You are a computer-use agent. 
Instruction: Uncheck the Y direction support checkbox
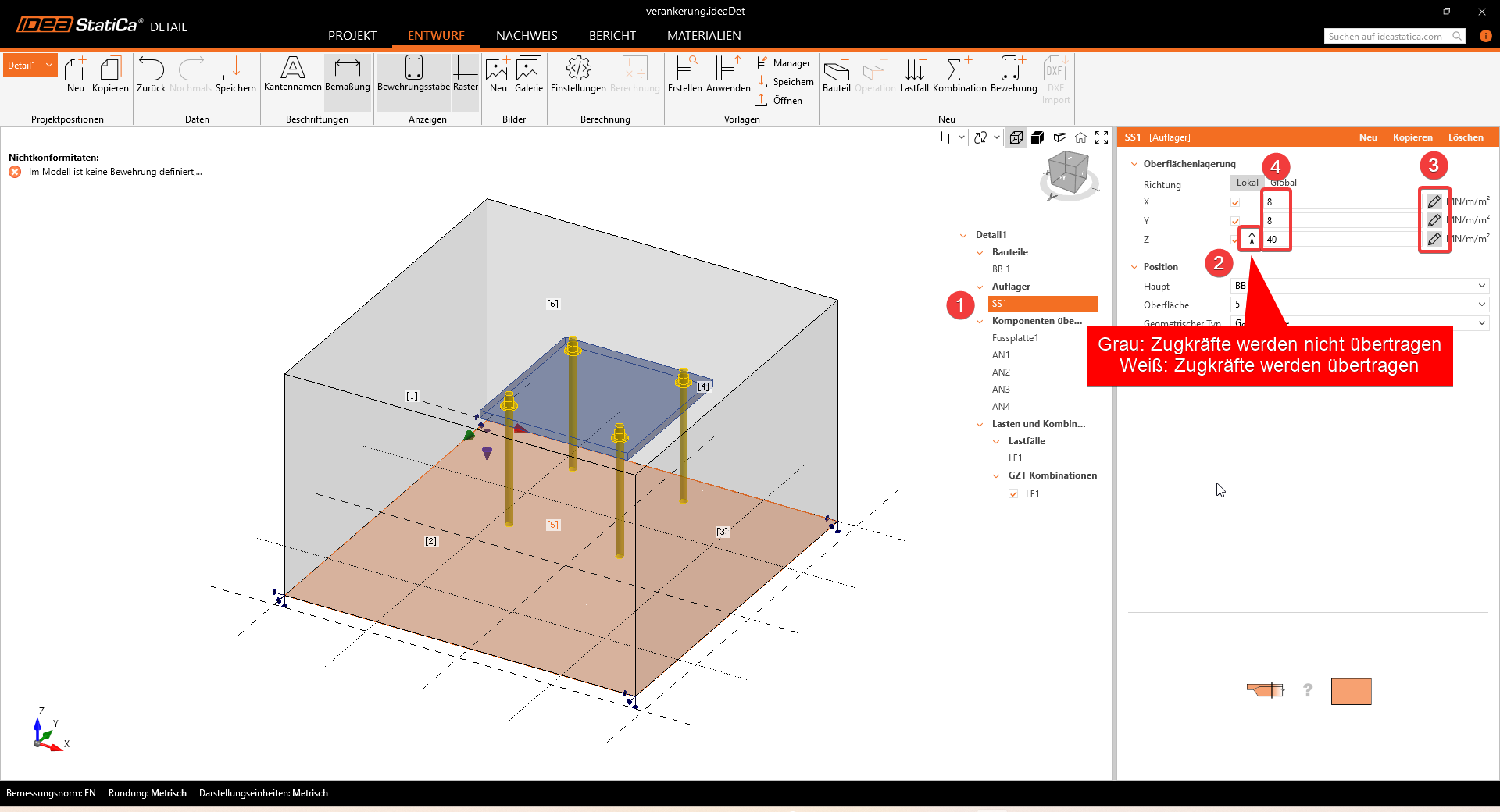1235,221
